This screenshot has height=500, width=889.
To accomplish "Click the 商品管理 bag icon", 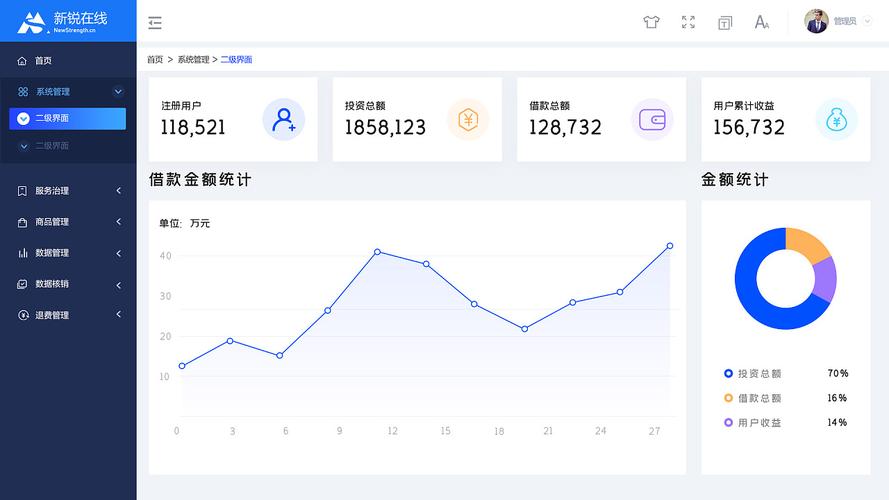I will coord(22,222).
